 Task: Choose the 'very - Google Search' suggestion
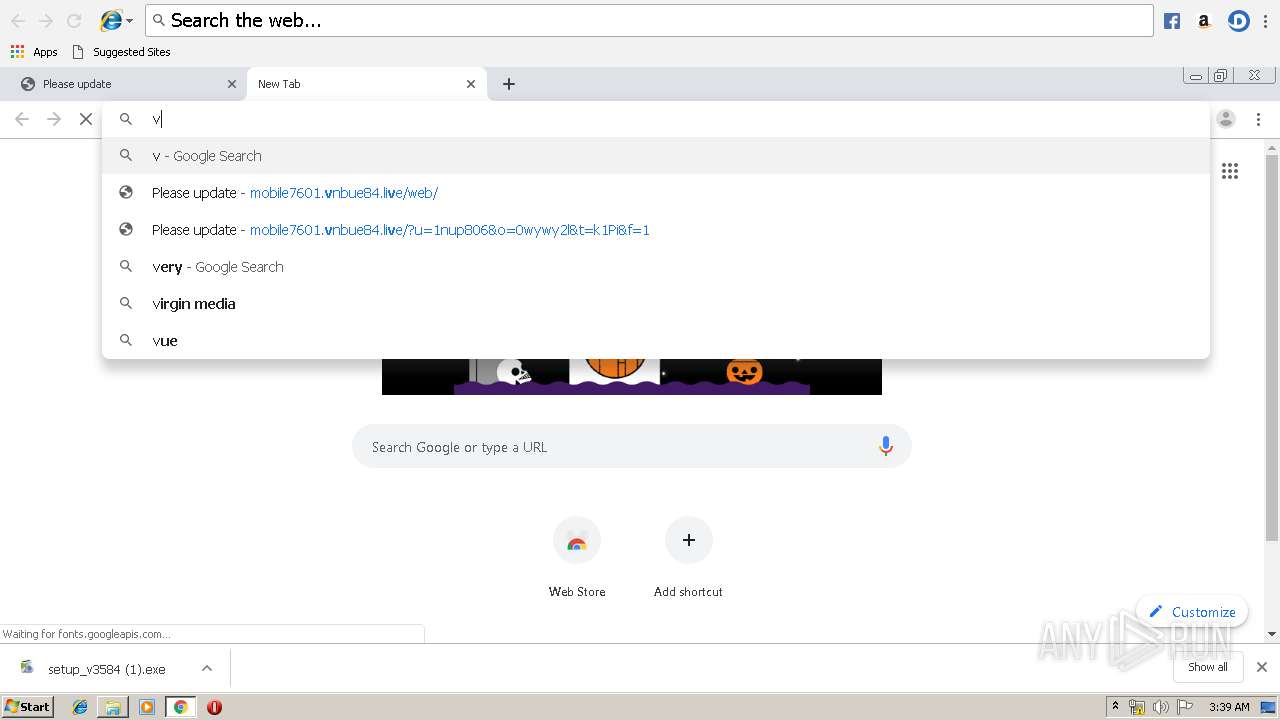(656, 267)
